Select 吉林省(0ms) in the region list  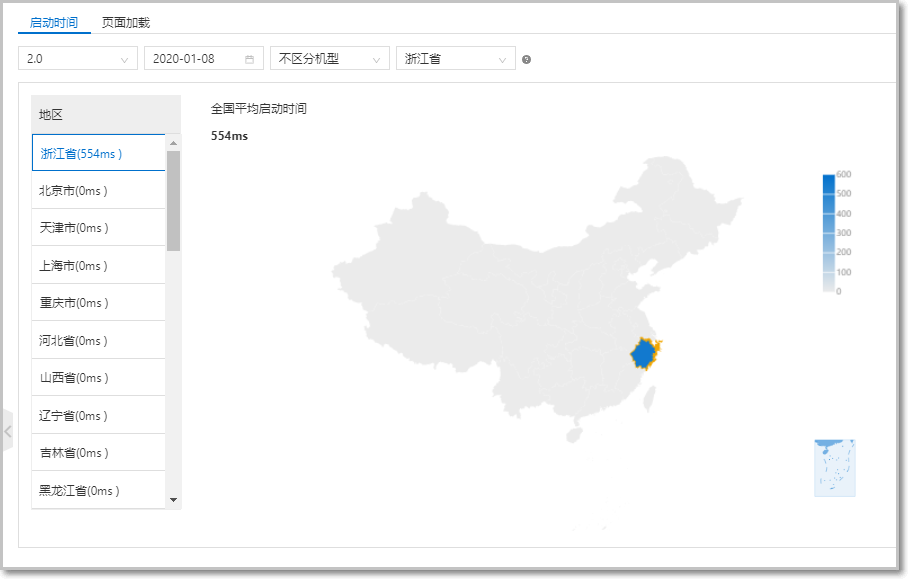(98, 452)
